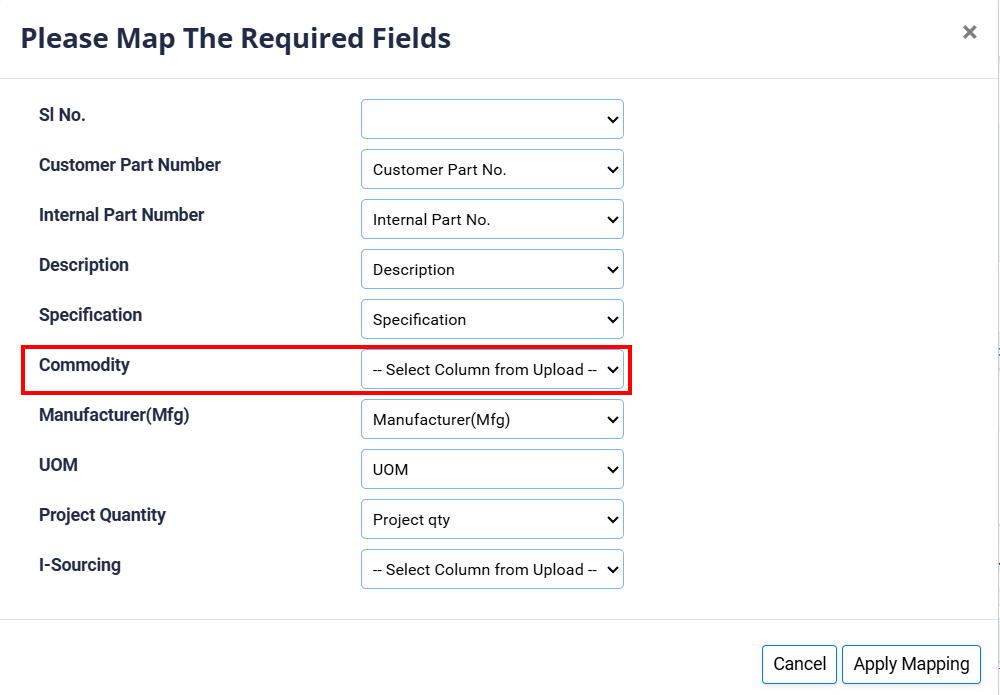The height and width of the screenshot is (695, 1000).
Task: Expand the Customer Part Number mapping dropdown
Action: [492, 169]
